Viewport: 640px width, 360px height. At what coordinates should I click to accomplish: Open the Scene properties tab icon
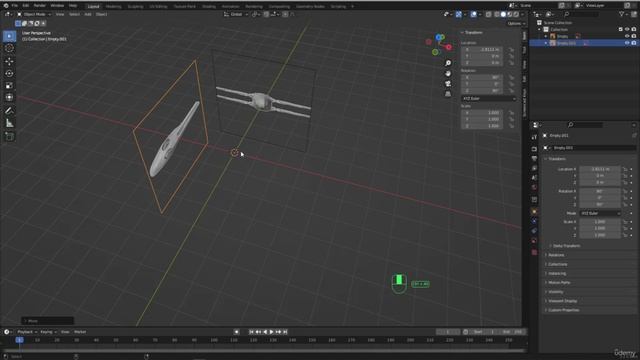[534, 178]
